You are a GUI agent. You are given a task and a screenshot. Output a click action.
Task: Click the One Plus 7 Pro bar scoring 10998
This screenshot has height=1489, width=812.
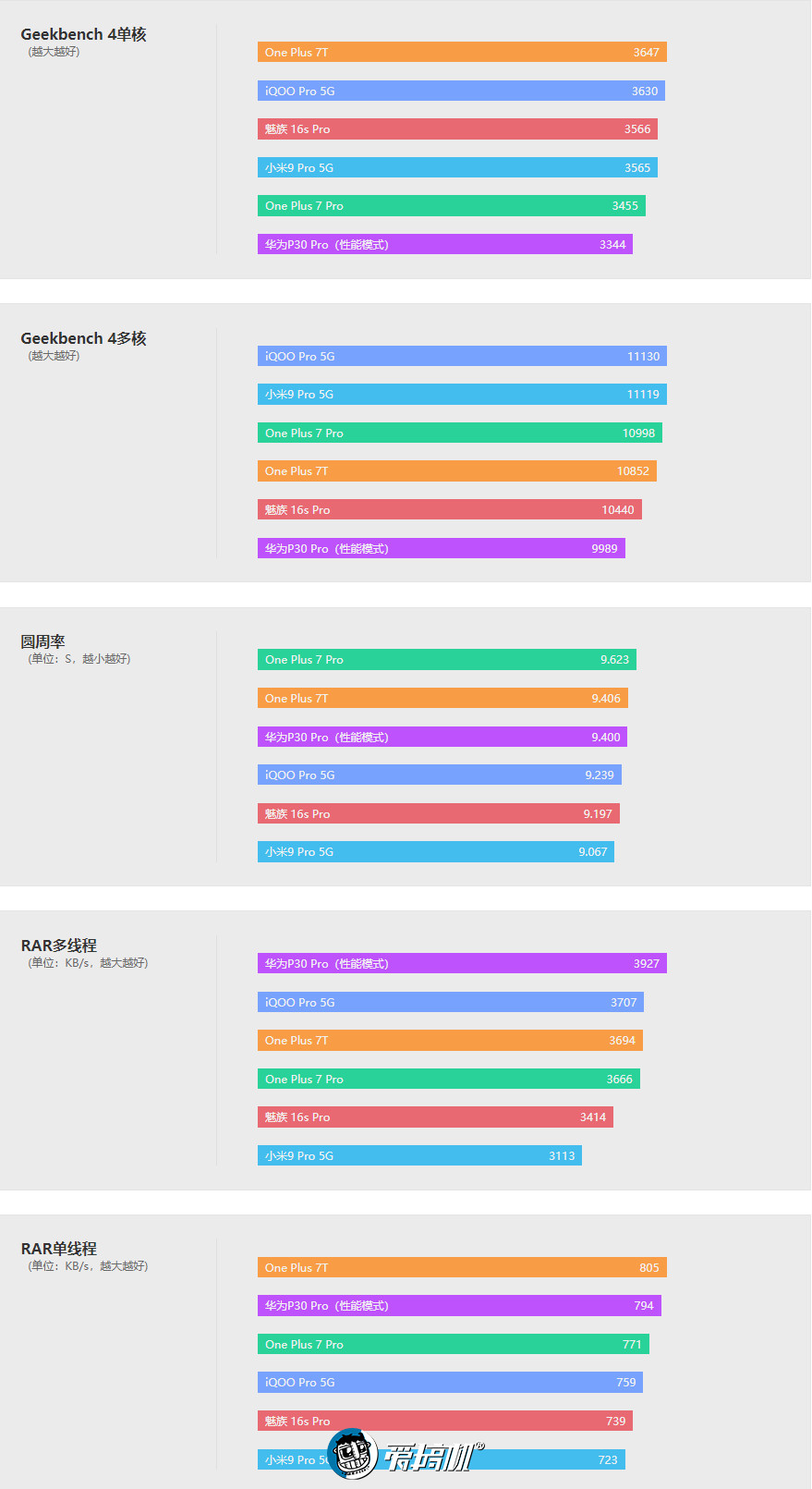460,433
